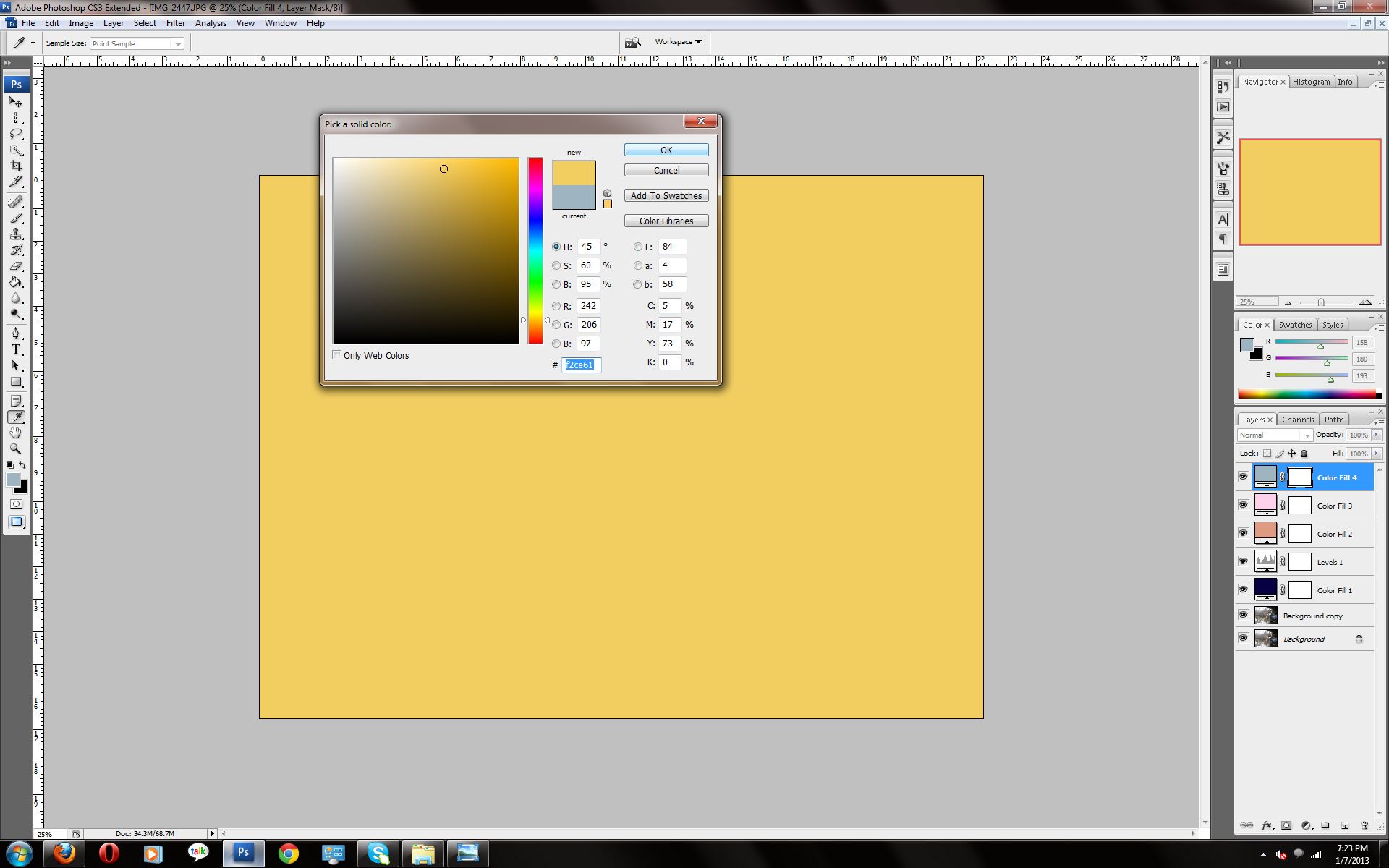Click the vertical hue slider strip

click(535, 250)
